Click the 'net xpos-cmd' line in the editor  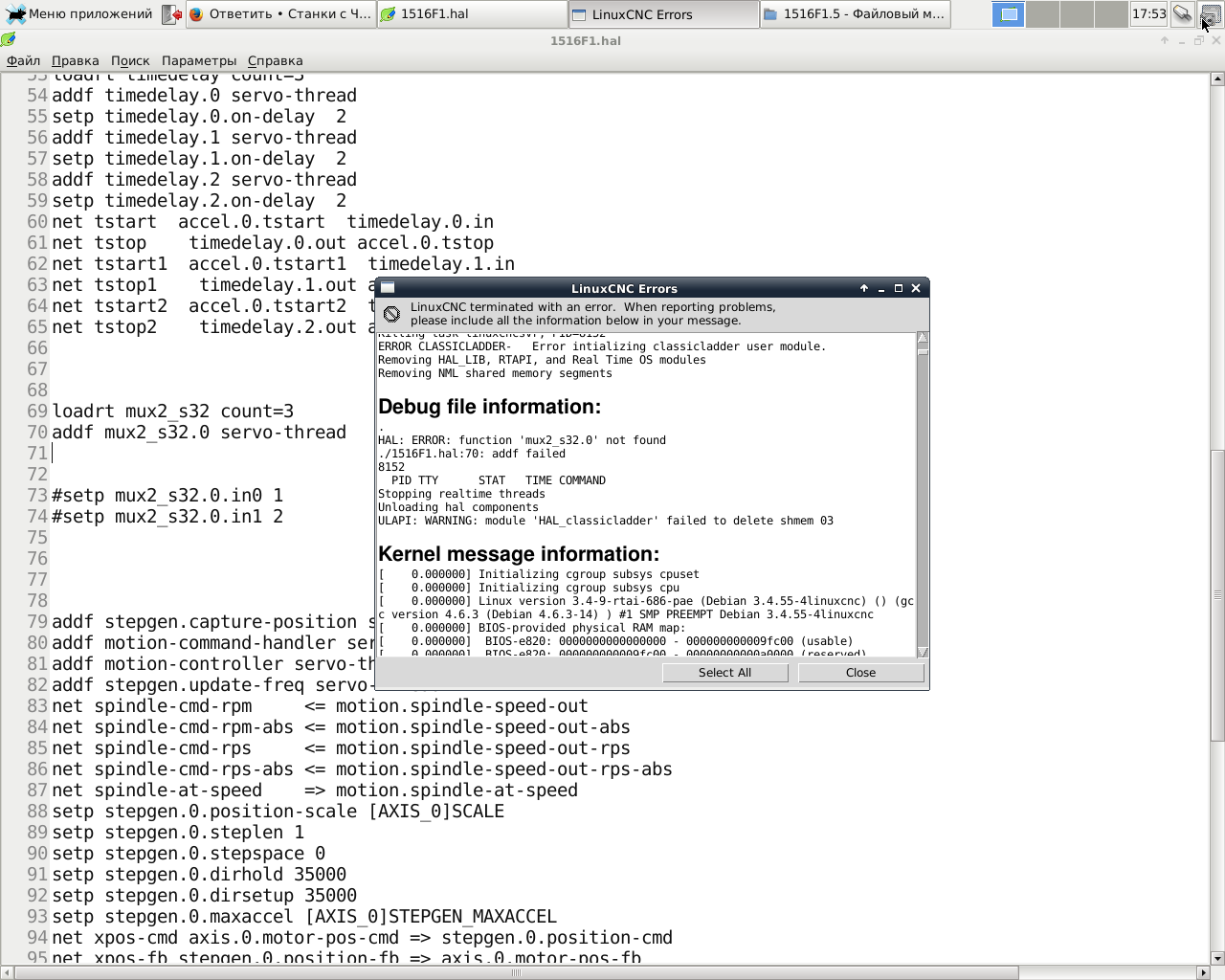coord(362,938)
